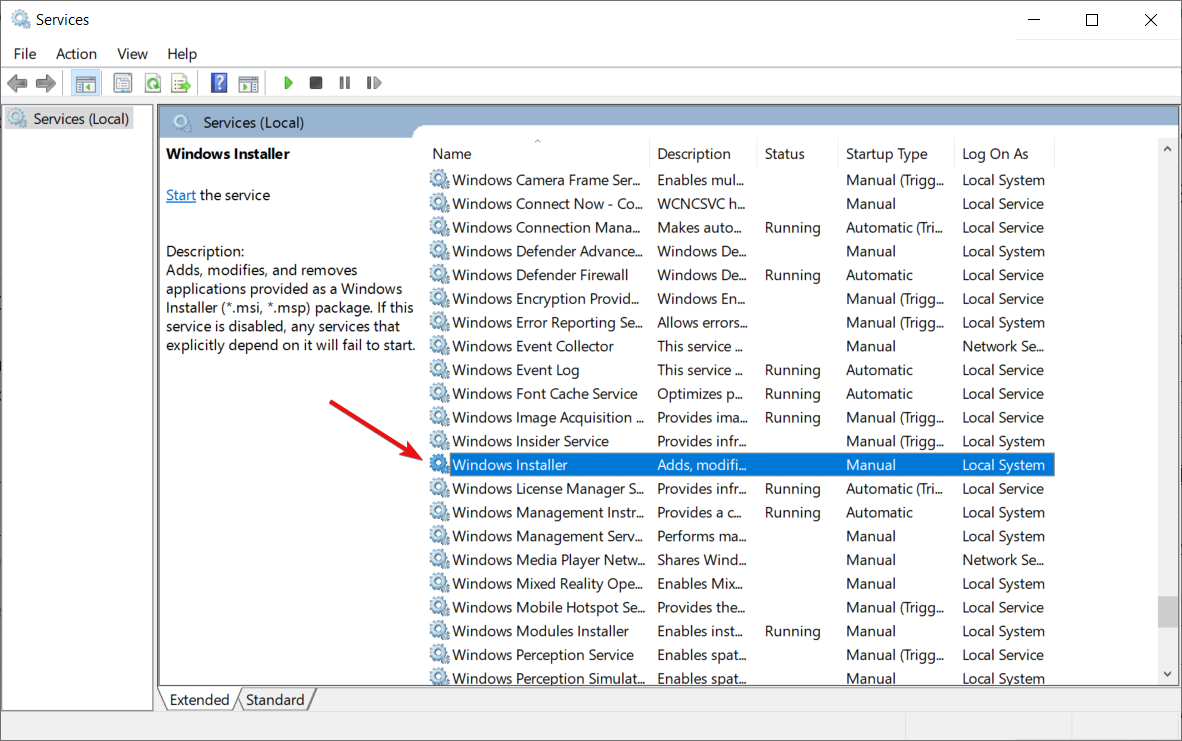Select Windows Management Service name
The height and width of the screenshot is (741, 1182).
pyautogui.click(x=547, y=536)
